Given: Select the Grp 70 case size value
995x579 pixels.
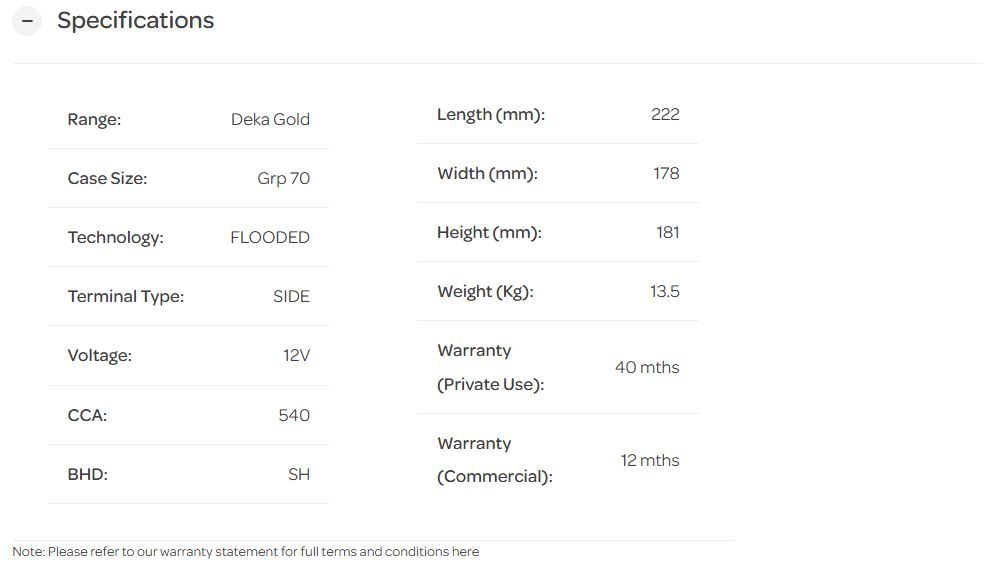Looking at the screenshot, I should tap(283, 178).
